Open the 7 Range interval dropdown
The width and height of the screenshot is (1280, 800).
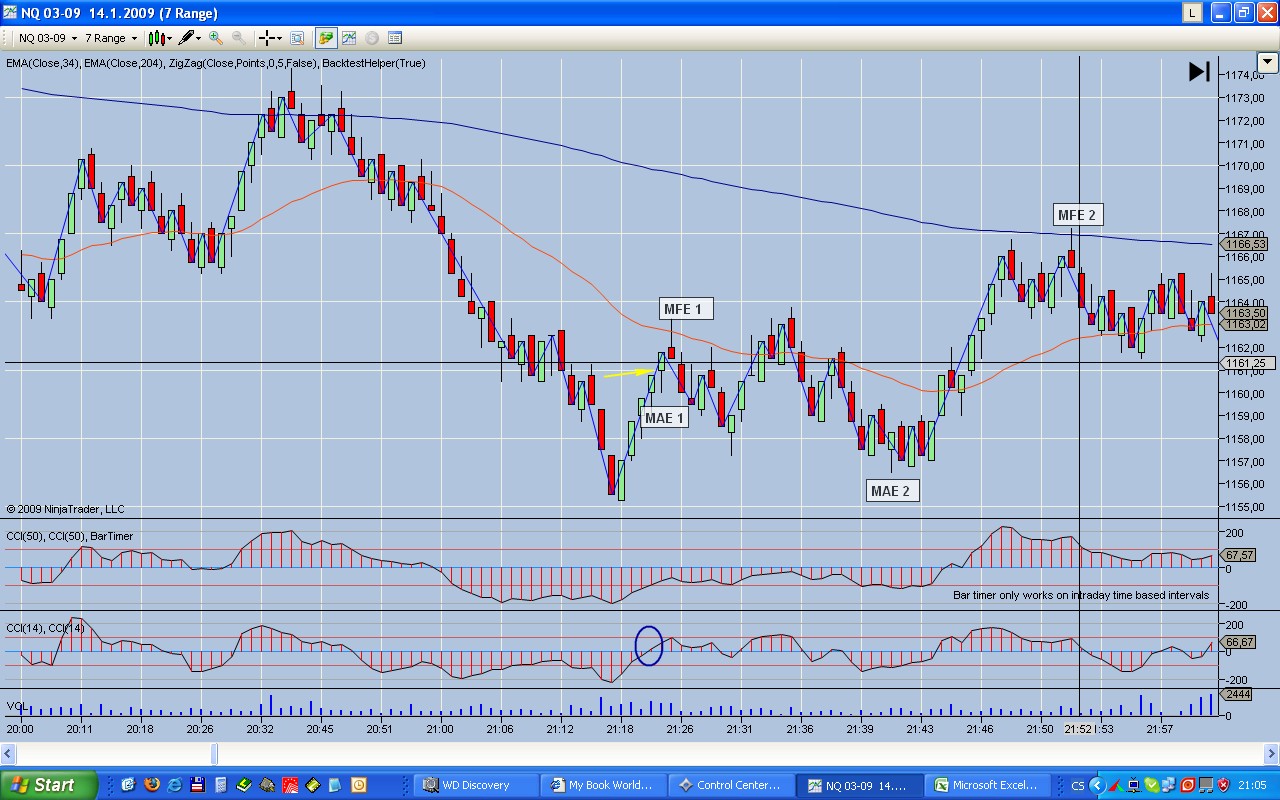point(110,38)
